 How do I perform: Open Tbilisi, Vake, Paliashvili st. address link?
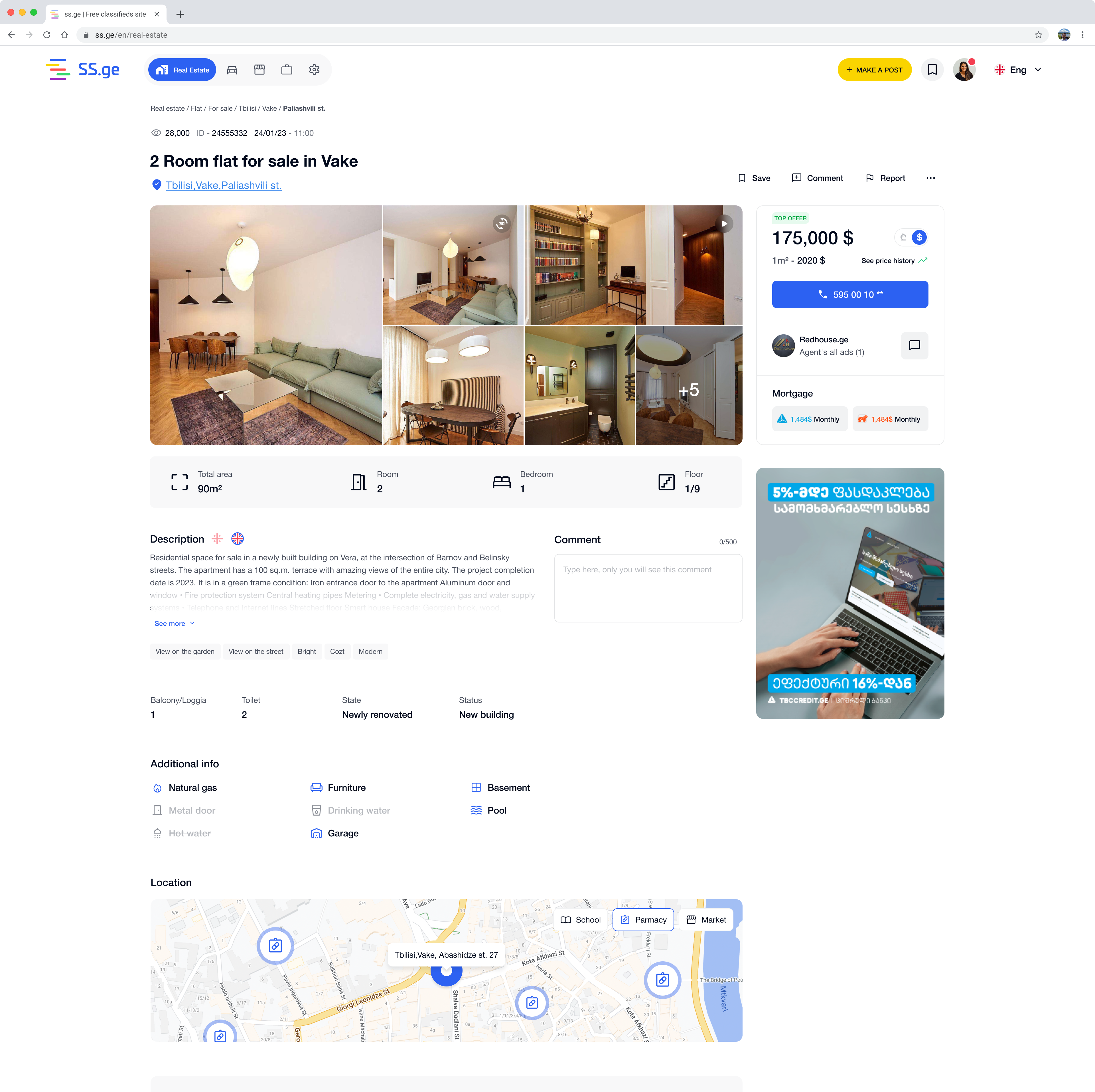point(223,185)
